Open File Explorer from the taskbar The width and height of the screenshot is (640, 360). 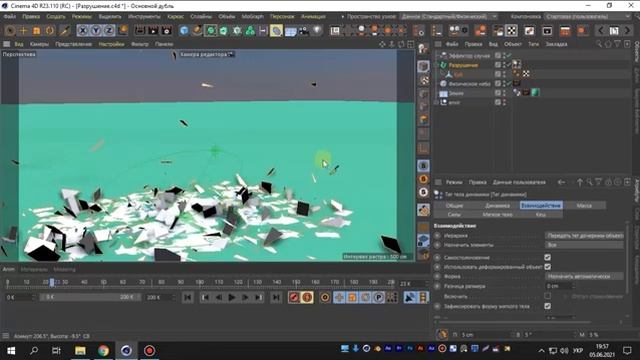pyautogui.click(x=80, y=351)
